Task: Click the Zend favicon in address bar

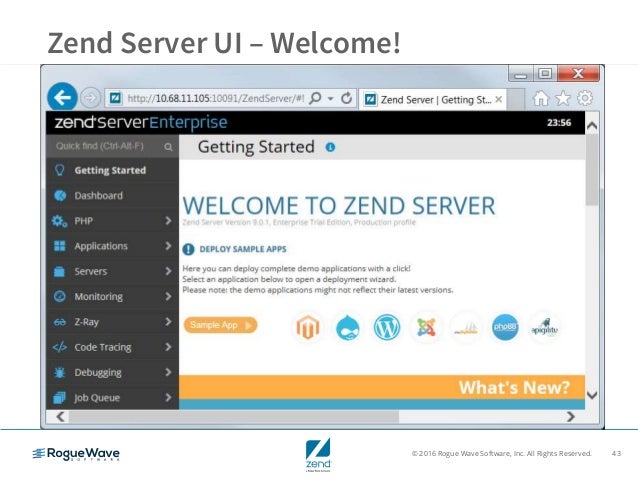Action: (115, 98)
